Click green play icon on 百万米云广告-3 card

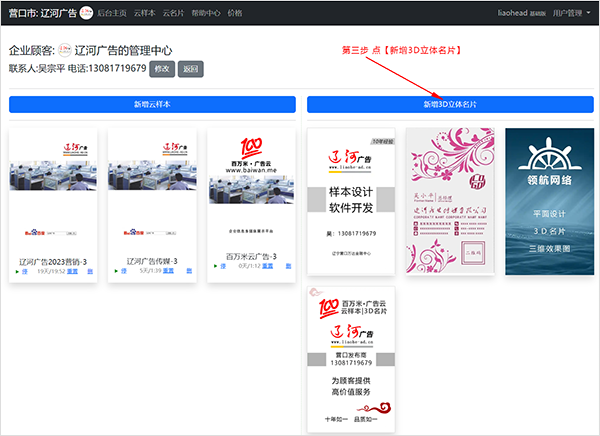215,266
